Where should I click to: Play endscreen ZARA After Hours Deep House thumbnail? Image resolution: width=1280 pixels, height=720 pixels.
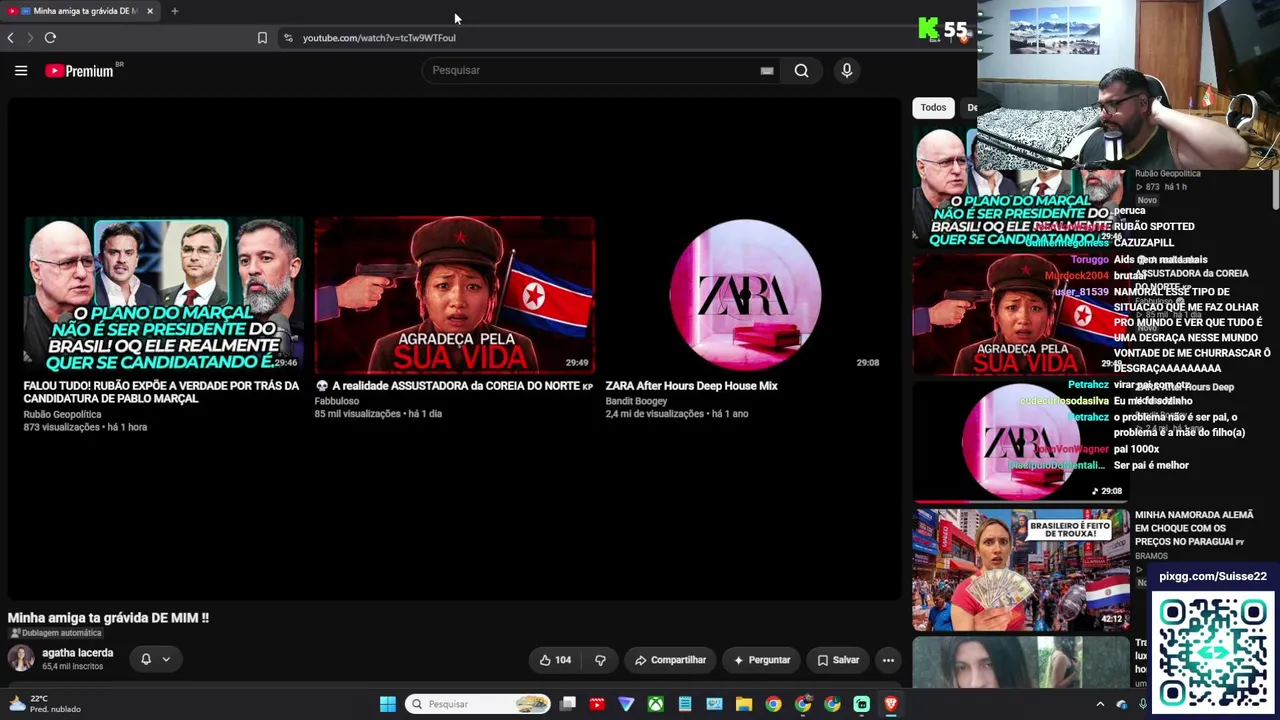(745, 295)
